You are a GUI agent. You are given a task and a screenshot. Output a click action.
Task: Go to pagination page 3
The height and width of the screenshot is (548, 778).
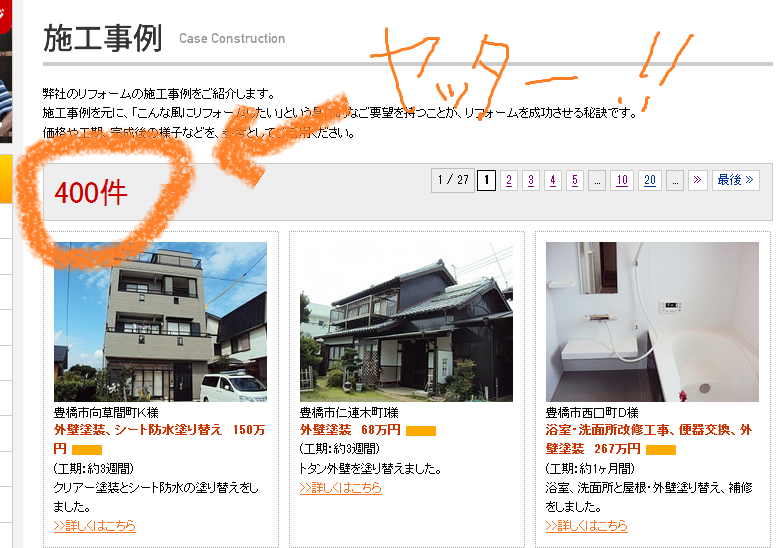click(530, 180)
